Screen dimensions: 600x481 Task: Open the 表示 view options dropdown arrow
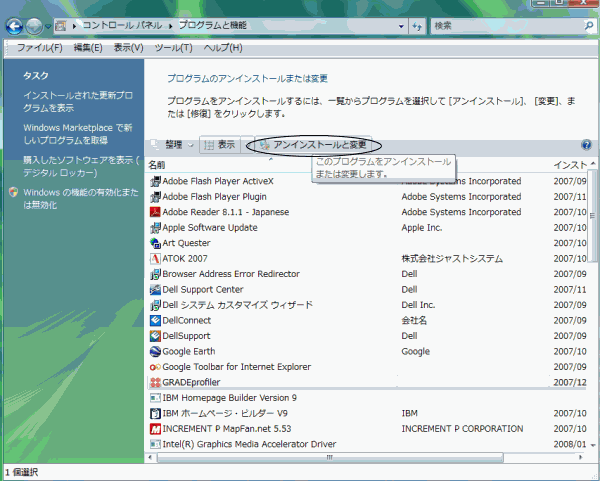tap(247, 145)
